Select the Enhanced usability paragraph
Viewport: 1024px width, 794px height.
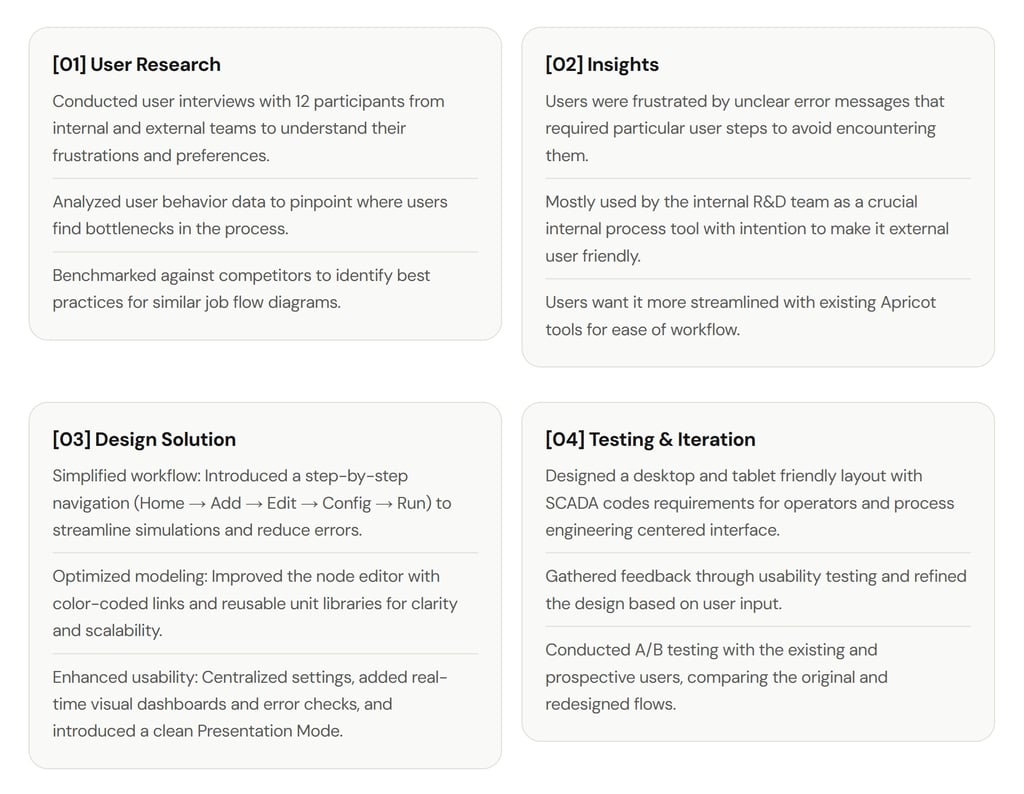250,704
